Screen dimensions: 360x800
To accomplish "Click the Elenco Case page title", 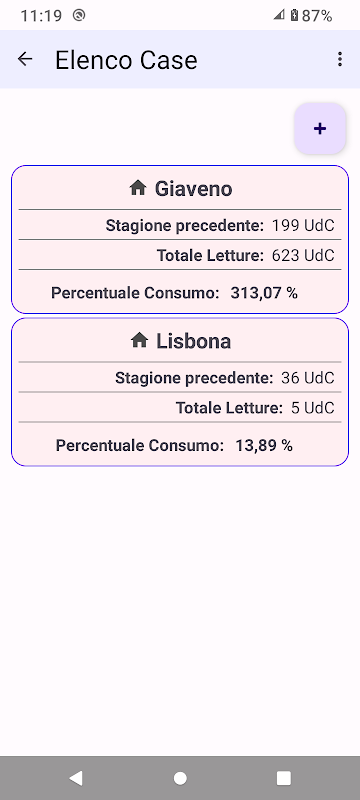I will point(126,60).
